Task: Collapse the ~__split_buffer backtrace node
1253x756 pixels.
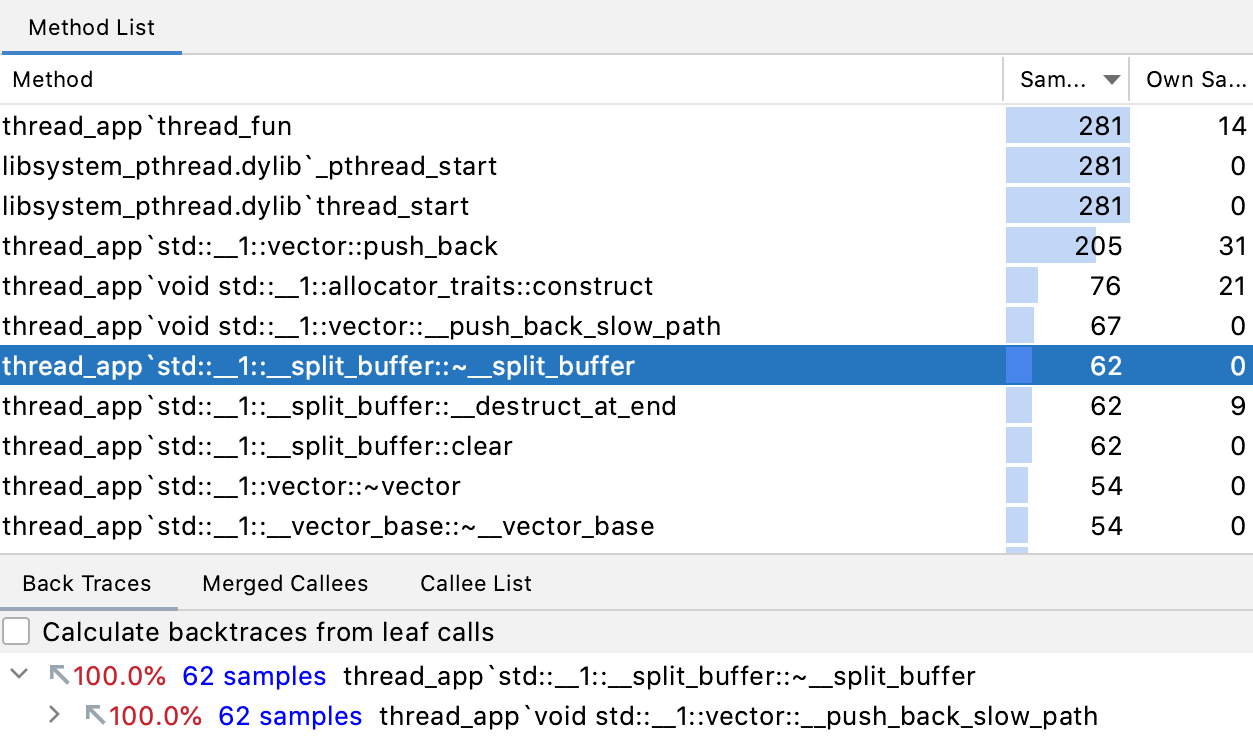Action: tap(18, 676)
